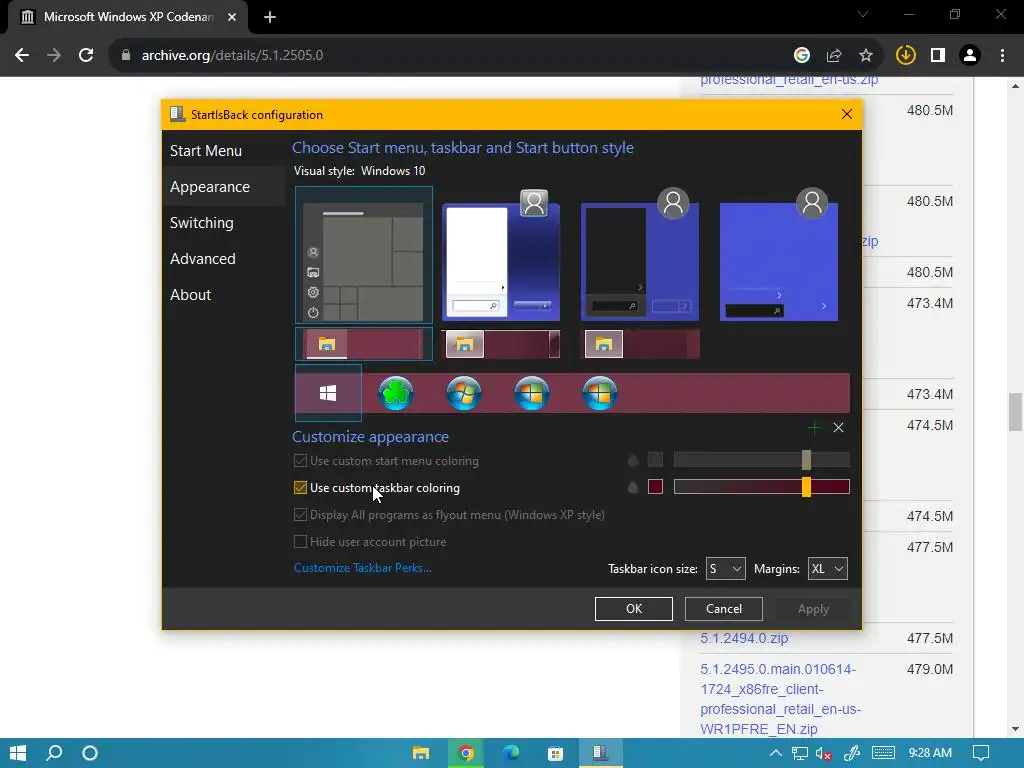The image size is (1024, 768).
Task: Click the taskbar coloring droplet icon
Action: tap(633, 487)
